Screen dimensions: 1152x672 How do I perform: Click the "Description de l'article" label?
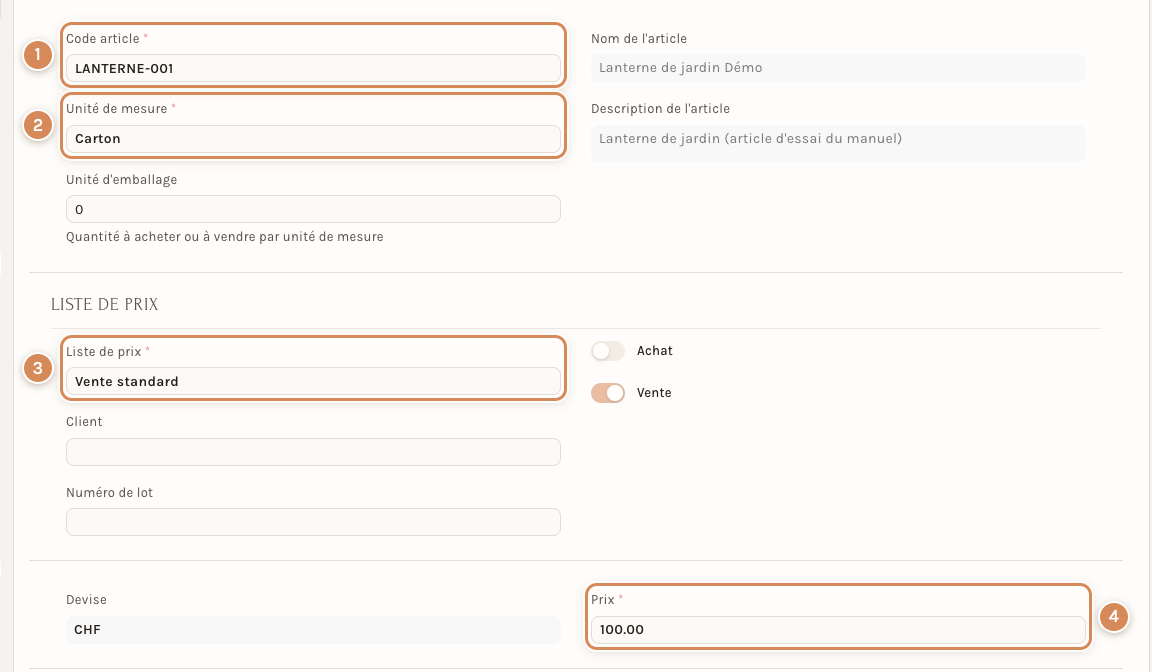coord(660,109)
